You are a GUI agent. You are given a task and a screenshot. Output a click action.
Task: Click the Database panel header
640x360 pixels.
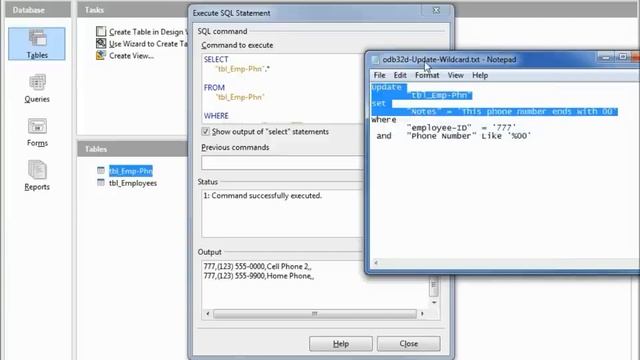point(38,10)
